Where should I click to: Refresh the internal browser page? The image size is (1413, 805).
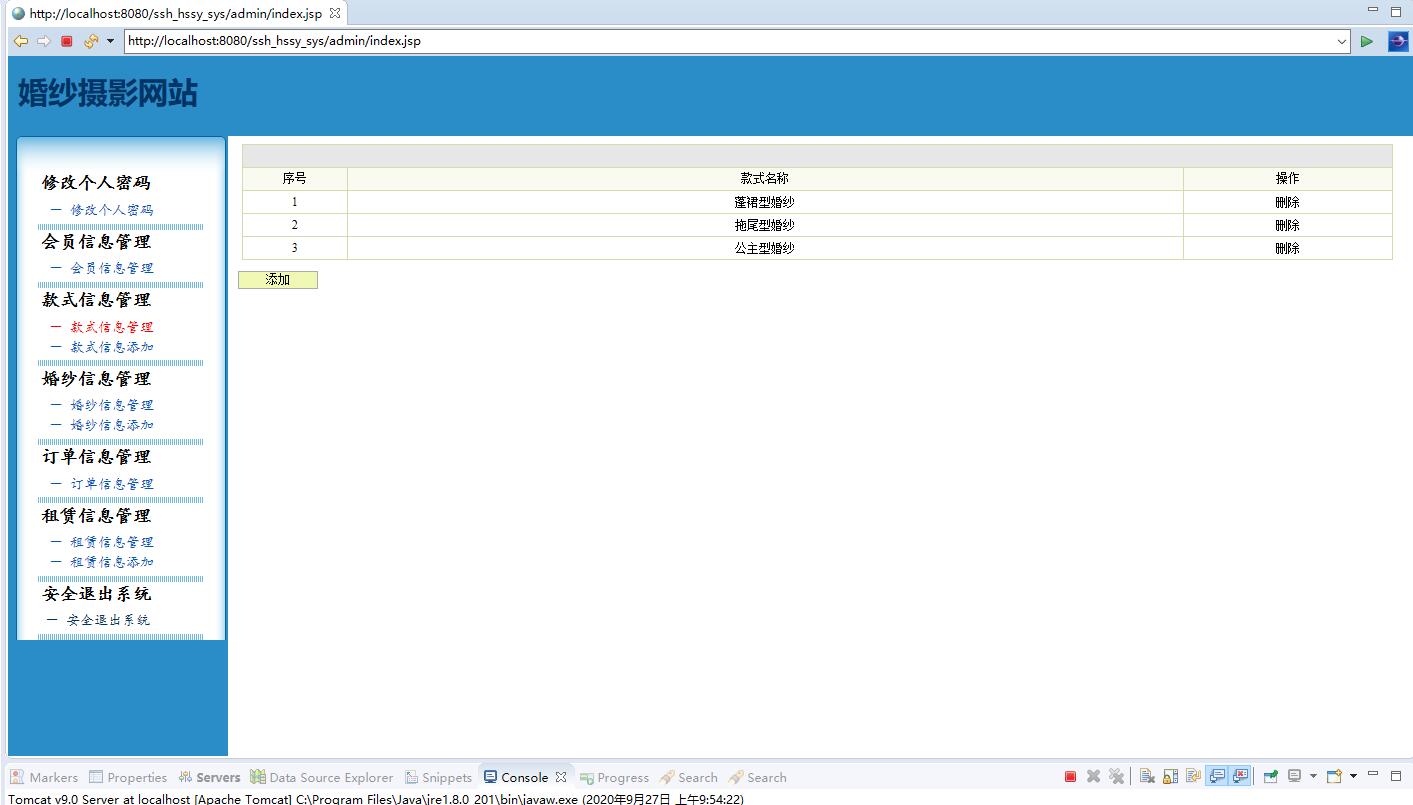point(91,41)
